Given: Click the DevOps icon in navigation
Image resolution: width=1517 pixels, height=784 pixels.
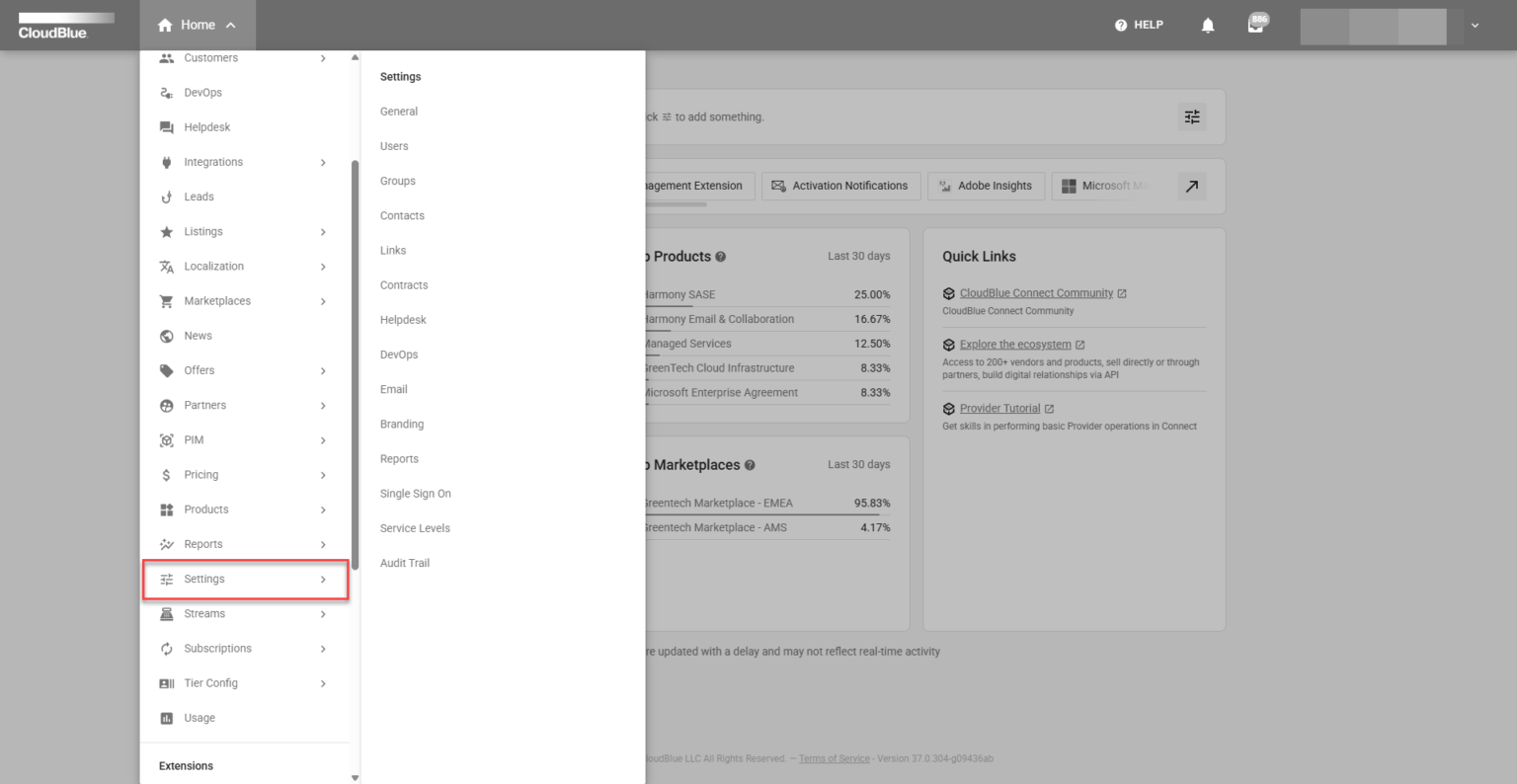Looking at the screenshot, I should [x=165, y=92].
